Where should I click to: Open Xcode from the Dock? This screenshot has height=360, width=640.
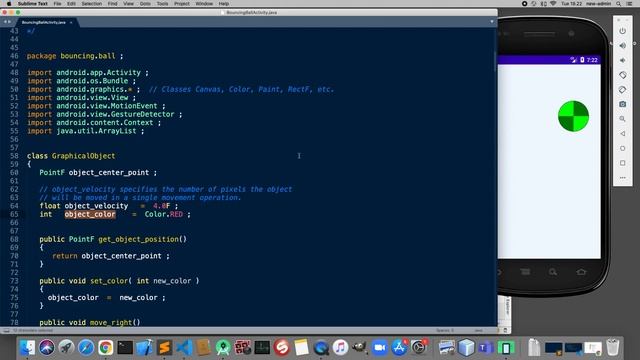click(144, 347)
